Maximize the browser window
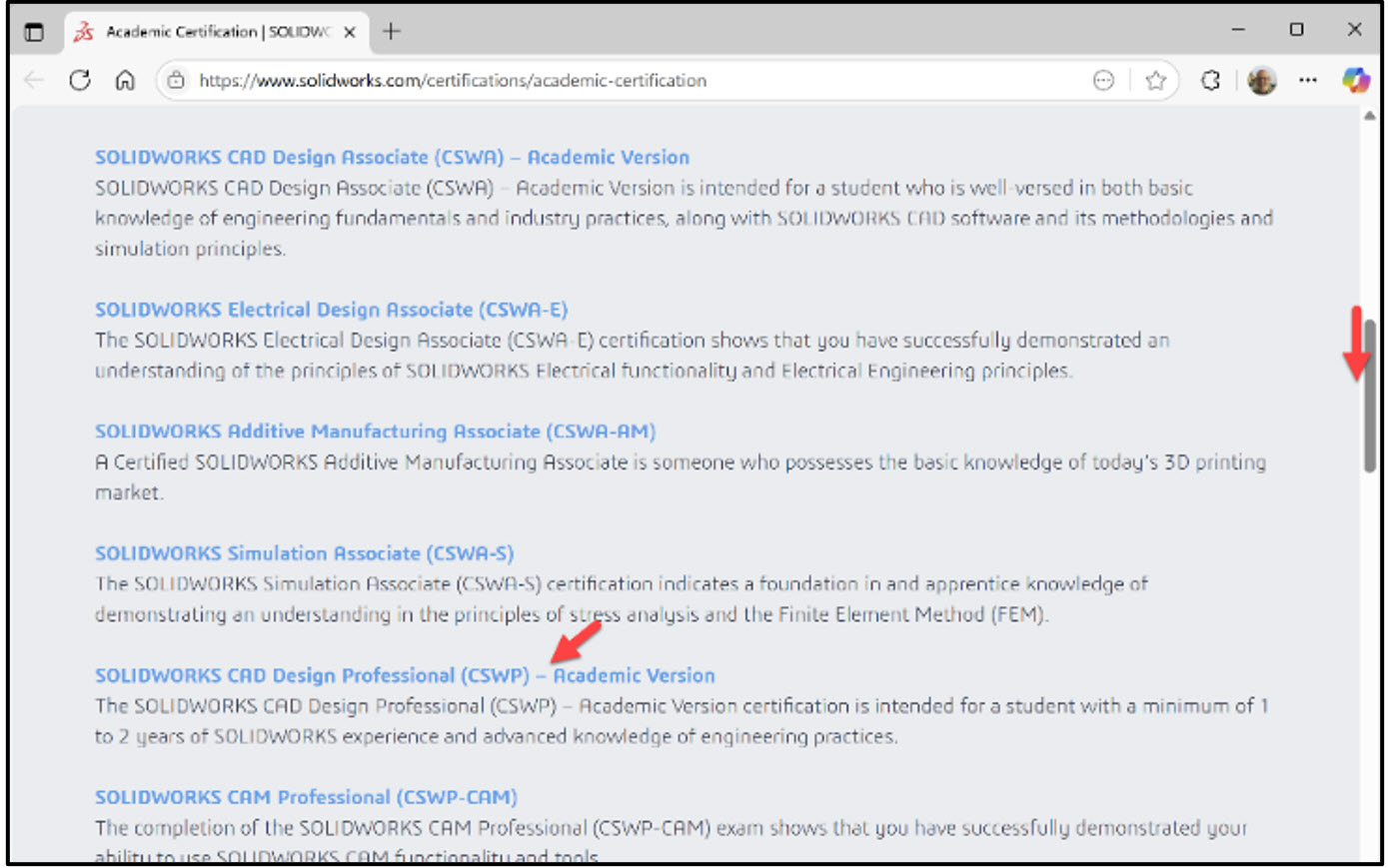1388x868 pixels. [x=1296, y=30]
